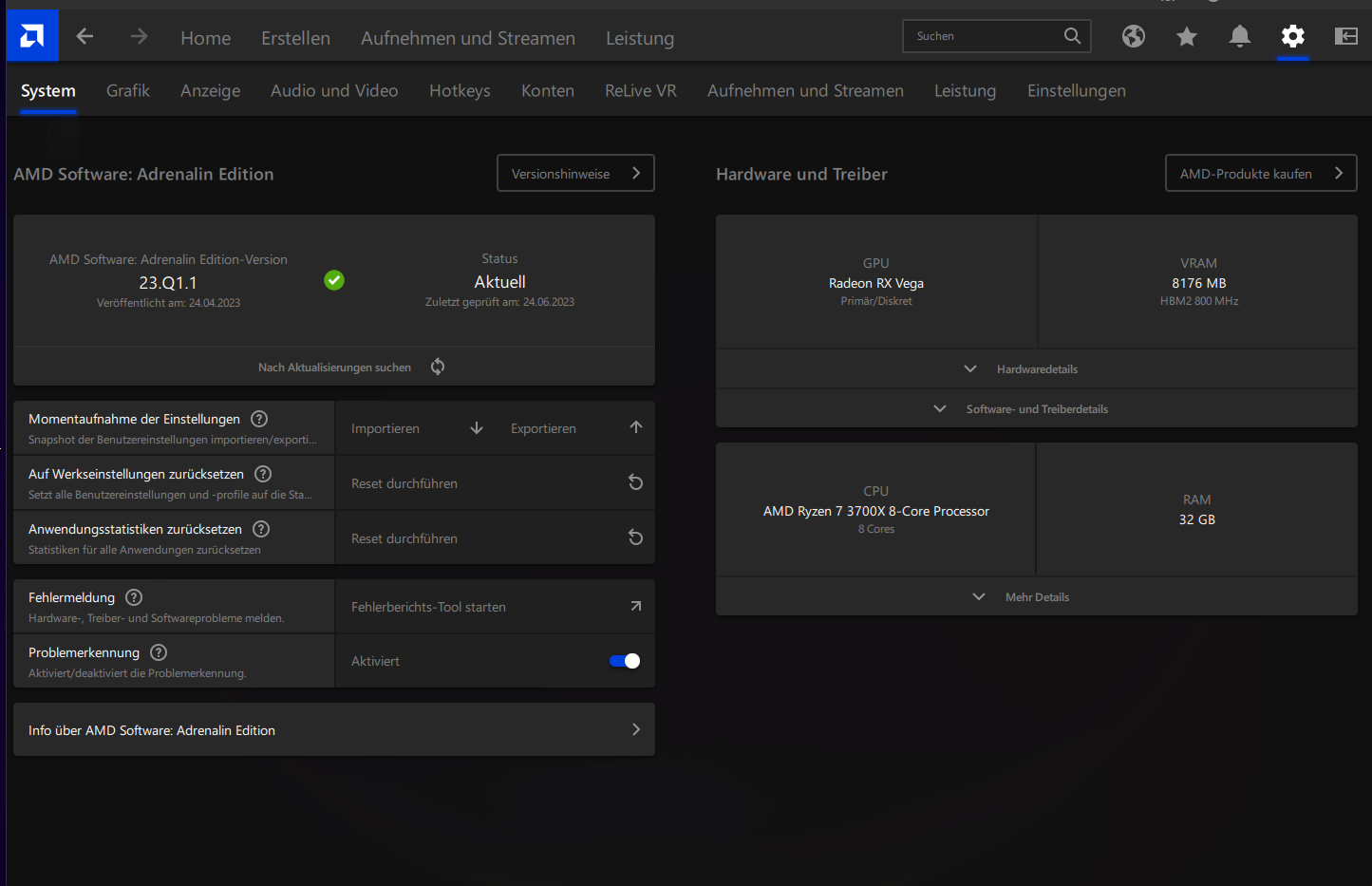The width and height of the screenshot is (1372, 886).
Task: Click the version number 23.Q1.1
Action: [x=168, y=282]
